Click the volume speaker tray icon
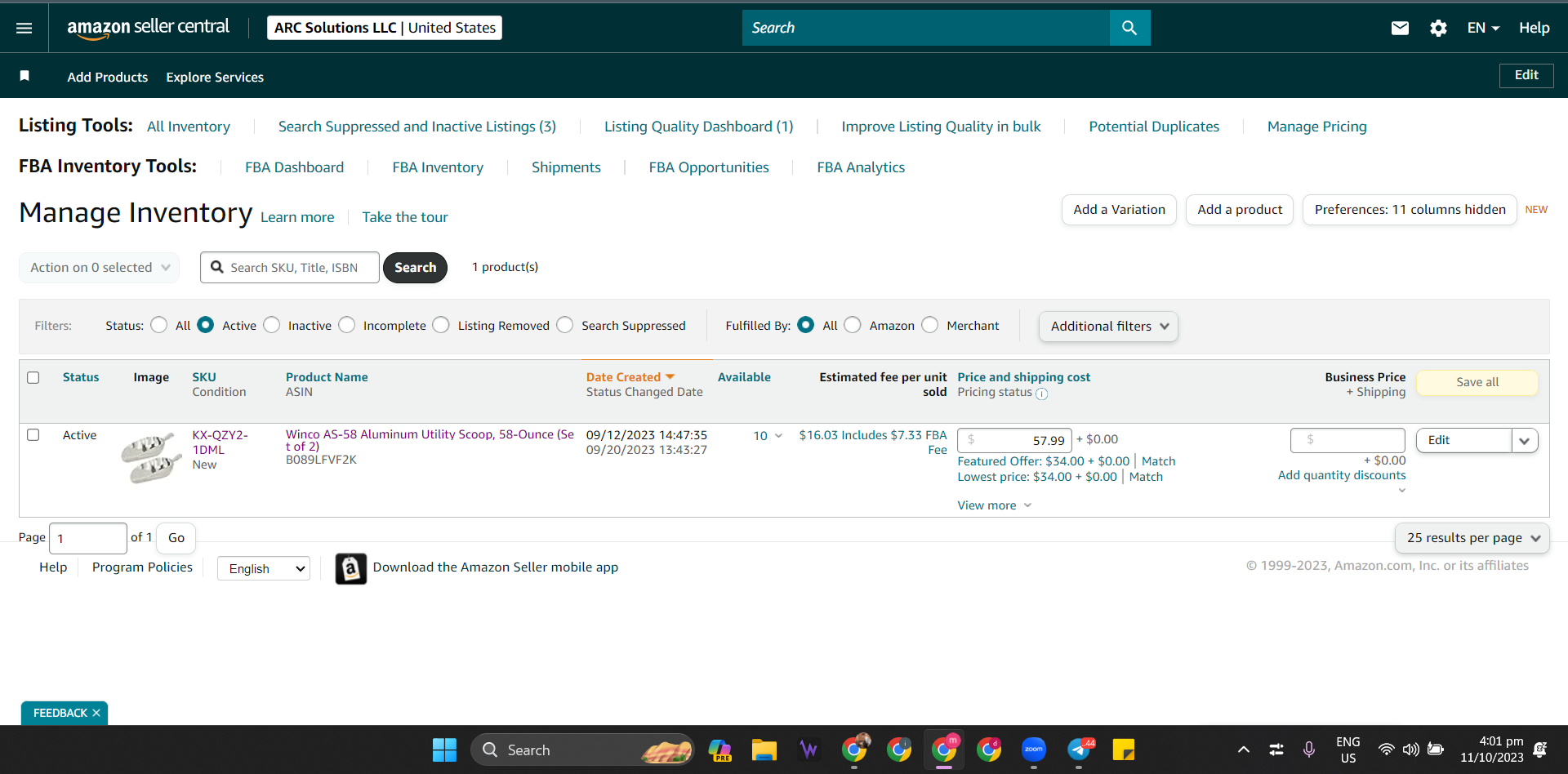 click(x=1410, y=750)
